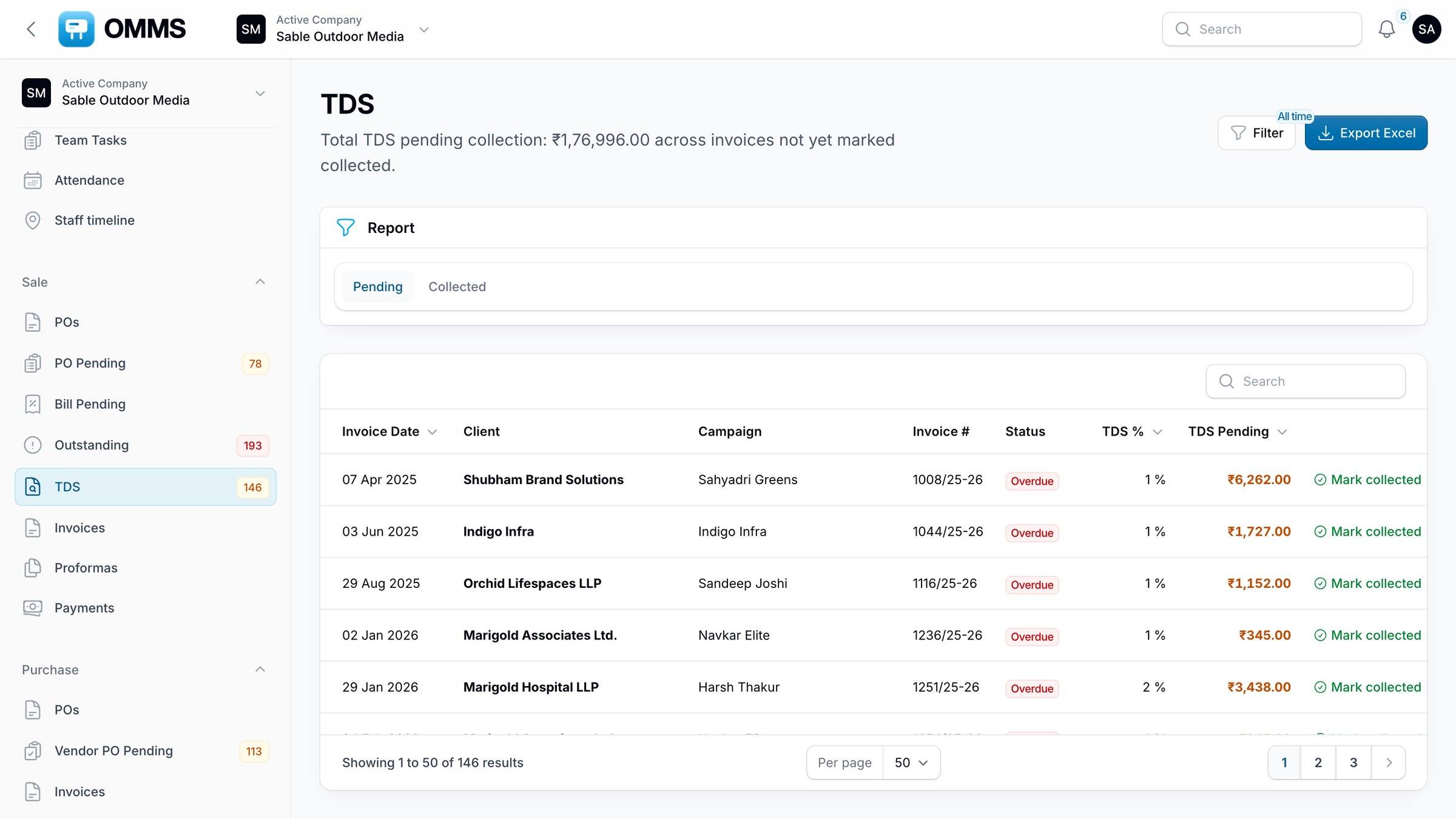This screenshot has height=819, width=1456.
Task: Click invoice number 1236/25-26
Action: coord(947,635)
